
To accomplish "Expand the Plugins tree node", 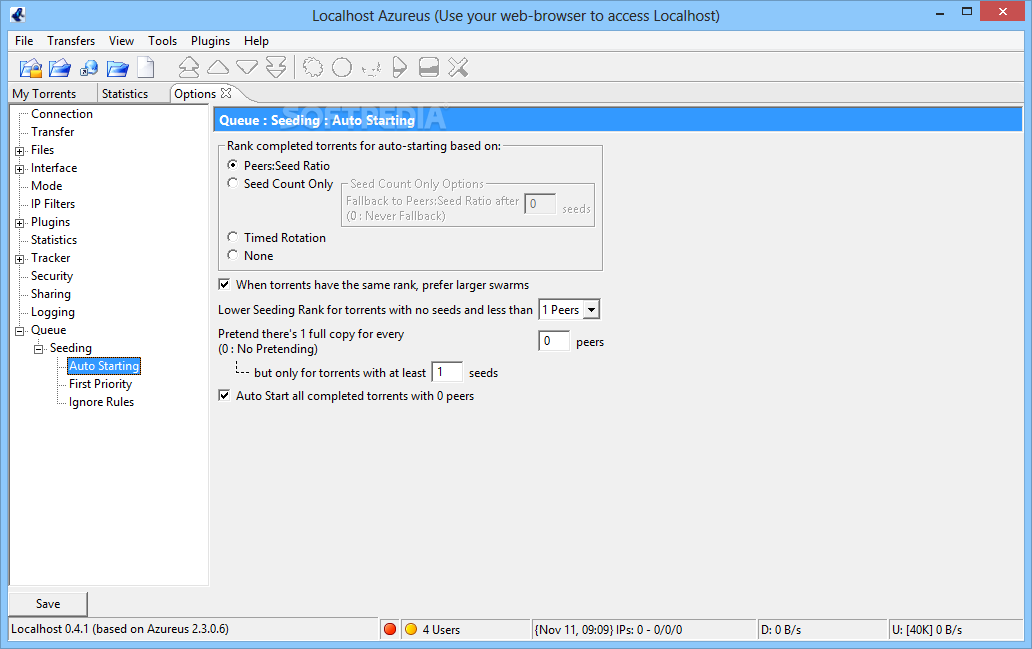I will pyautogui.click(x=20, y=223).
